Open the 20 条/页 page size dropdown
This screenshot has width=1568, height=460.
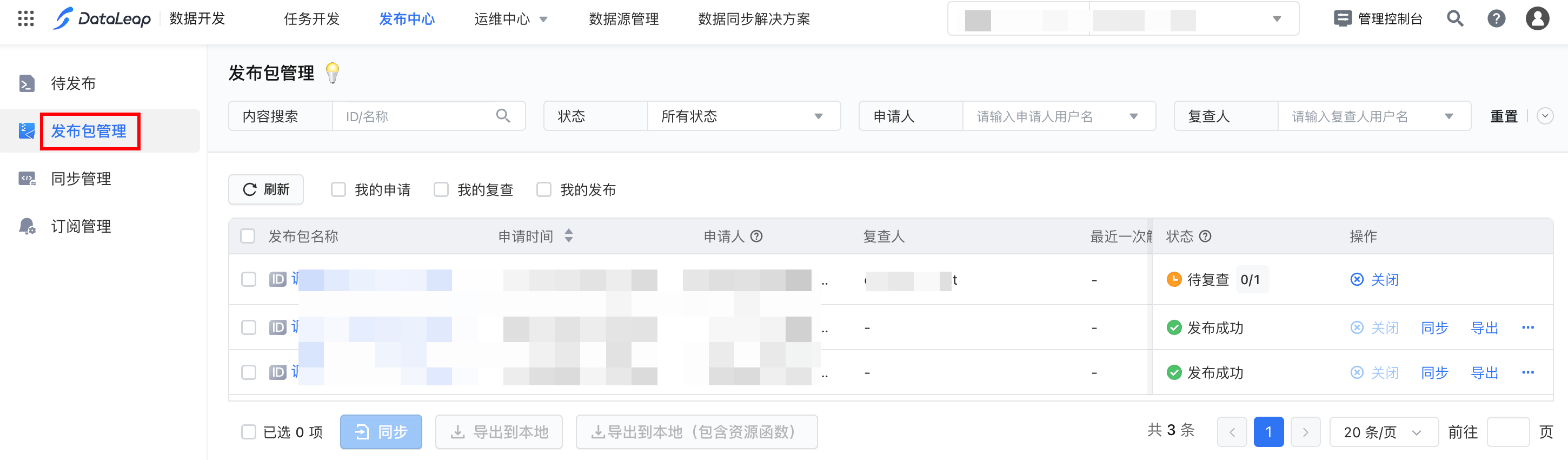[x=1383, y=432]
